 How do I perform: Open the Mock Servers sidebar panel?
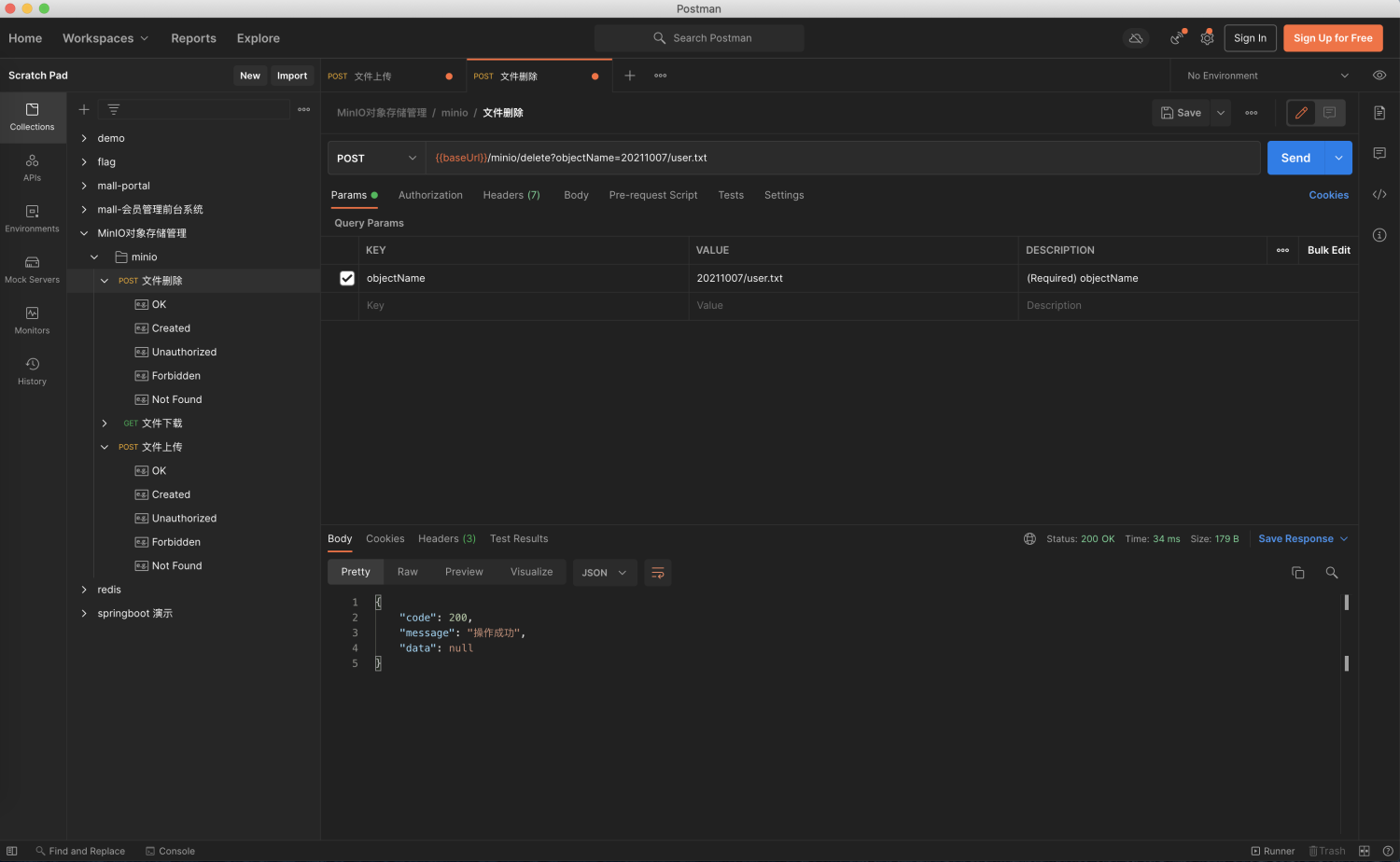point(33,270)
